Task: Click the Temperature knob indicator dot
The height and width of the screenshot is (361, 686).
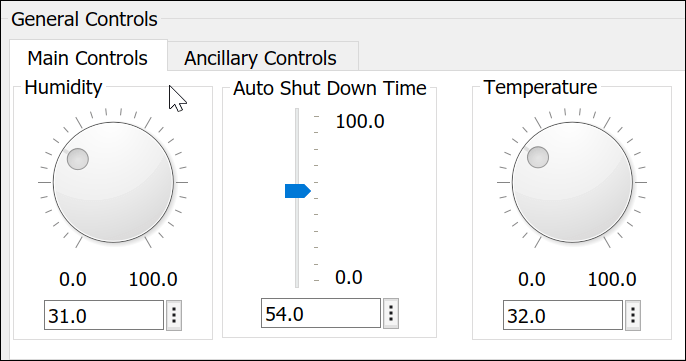Action: (x=538, y=157)
